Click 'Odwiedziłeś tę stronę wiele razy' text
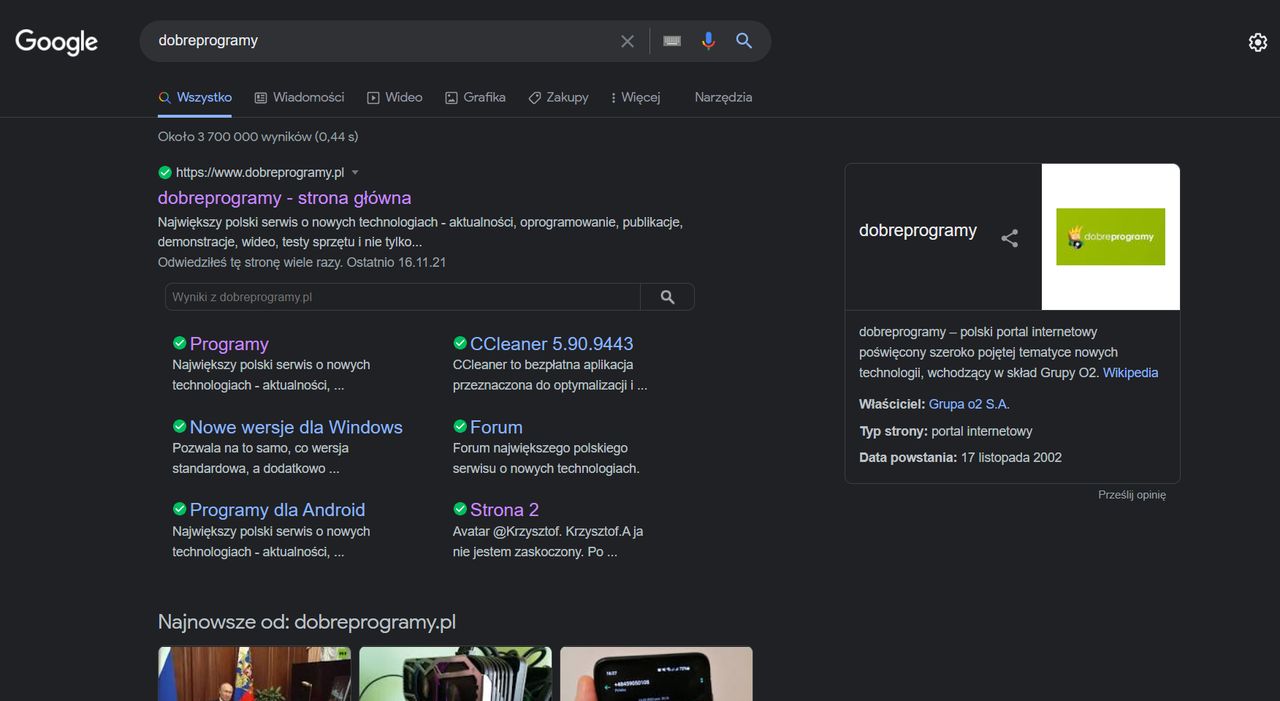This screenshot has width=1280, height=701. pyautogui.click(x=251, y=262)
